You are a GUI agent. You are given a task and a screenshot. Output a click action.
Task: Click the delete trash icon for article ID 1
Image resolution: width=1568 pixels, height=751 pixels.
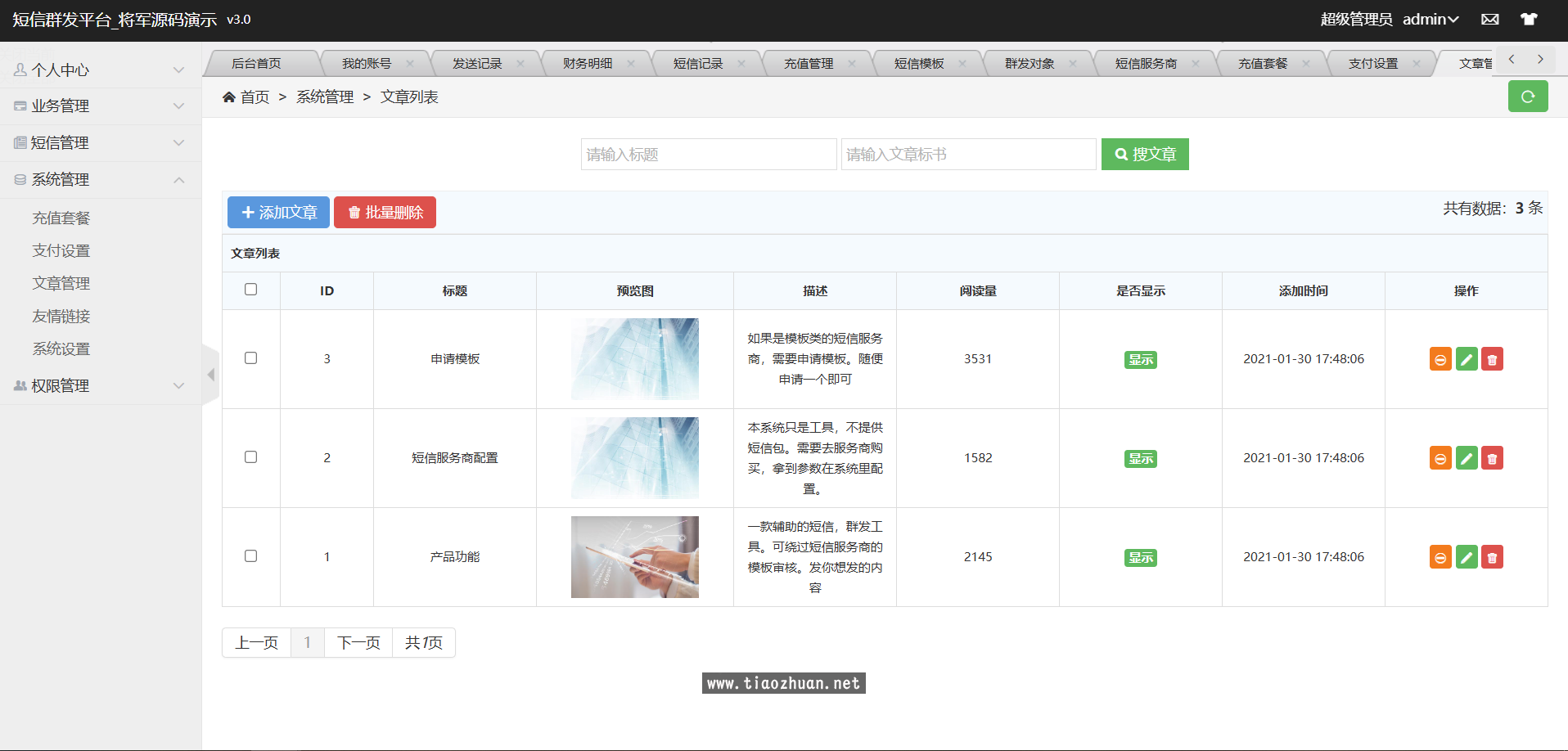[1492, 556]
